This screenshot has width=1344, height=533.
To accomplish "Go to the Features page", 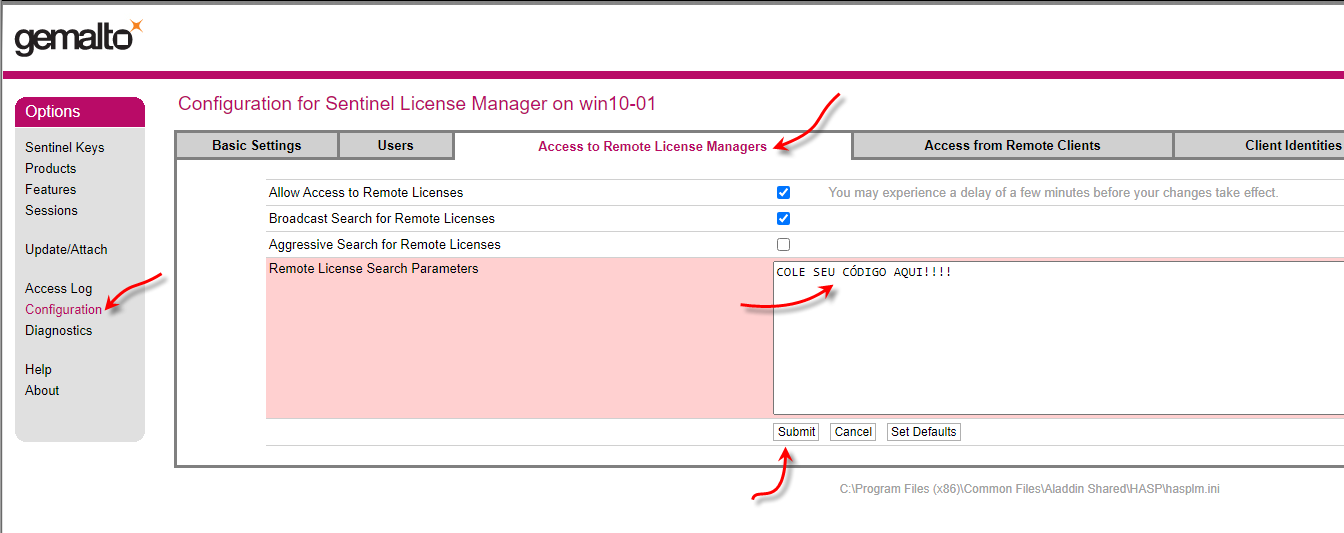I will click(x=51, y=189).
